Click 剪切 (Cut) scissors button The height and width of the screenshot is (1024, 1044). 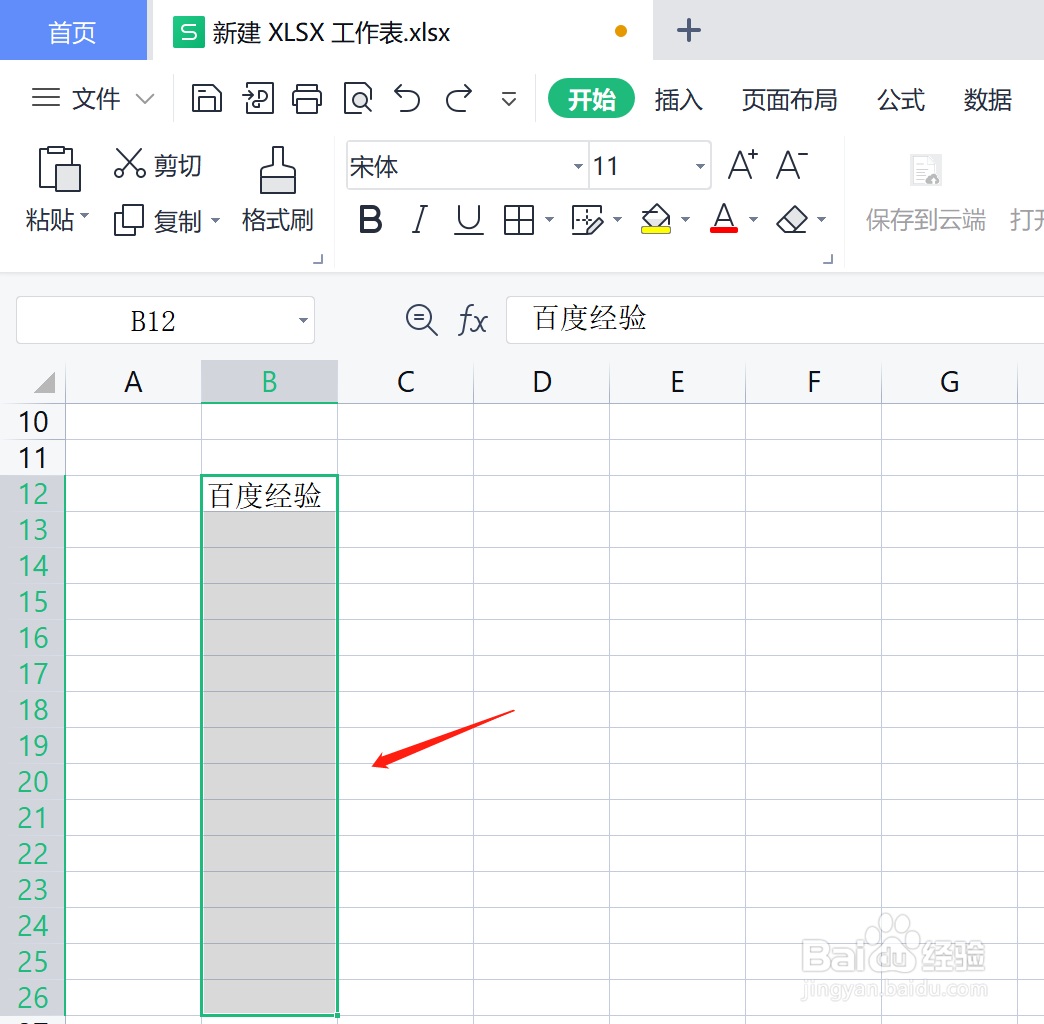pos(157,164)
